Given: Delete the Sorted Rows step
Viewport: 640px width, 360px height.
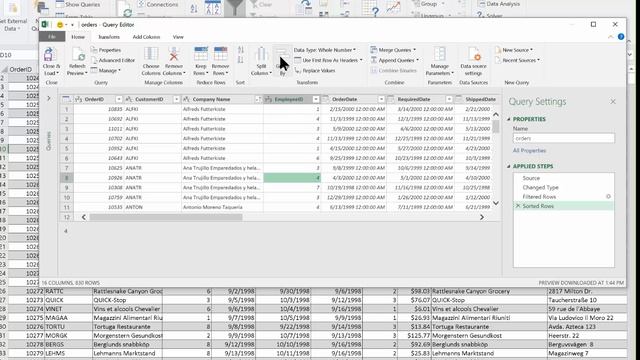Looking at the screenshot, I should point(518,206).
